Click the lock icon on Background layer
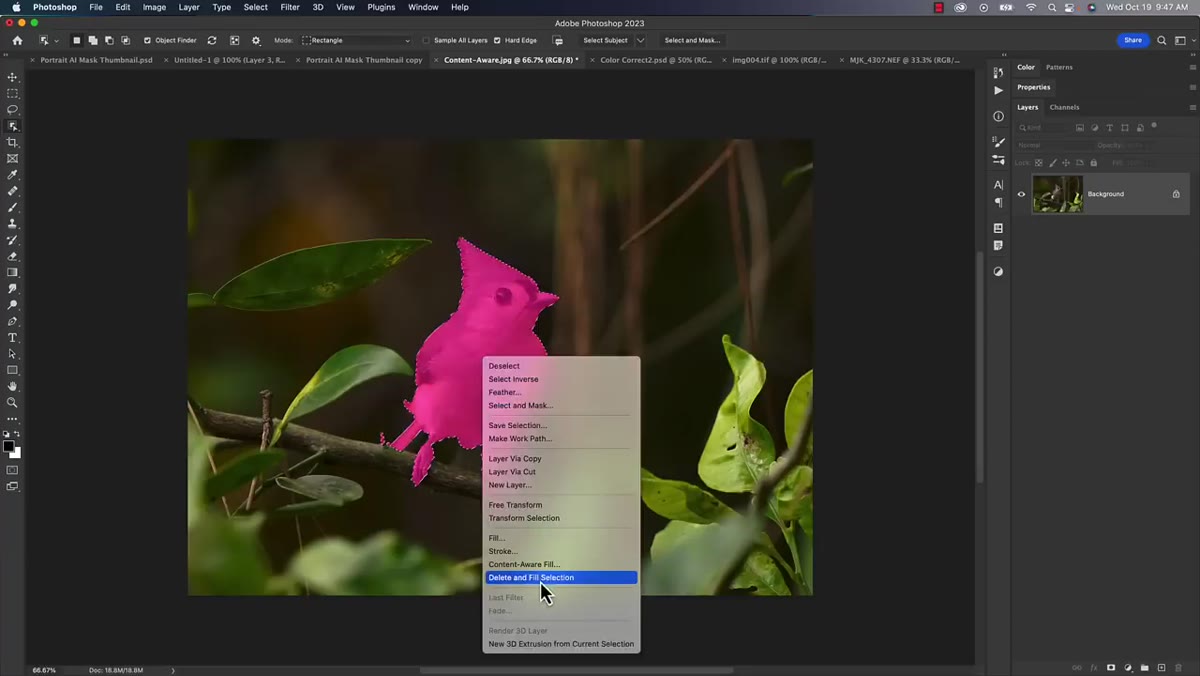Image resolution: width=1200 pixels, height=676 pixels. 1176,194
